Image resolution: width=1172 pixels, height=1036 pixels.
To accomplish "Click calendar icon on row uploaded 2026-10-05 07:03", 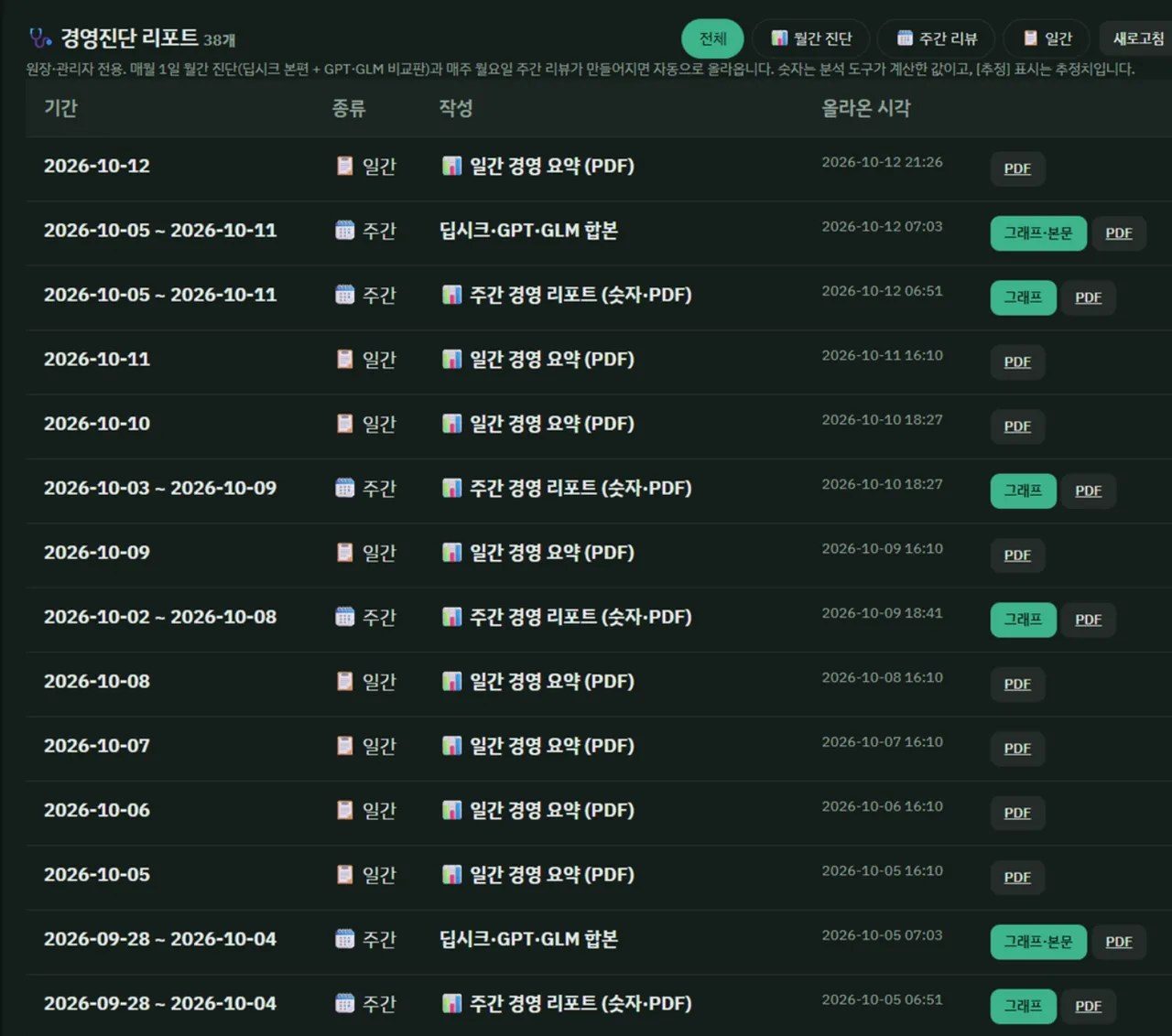I will (344, 939).
